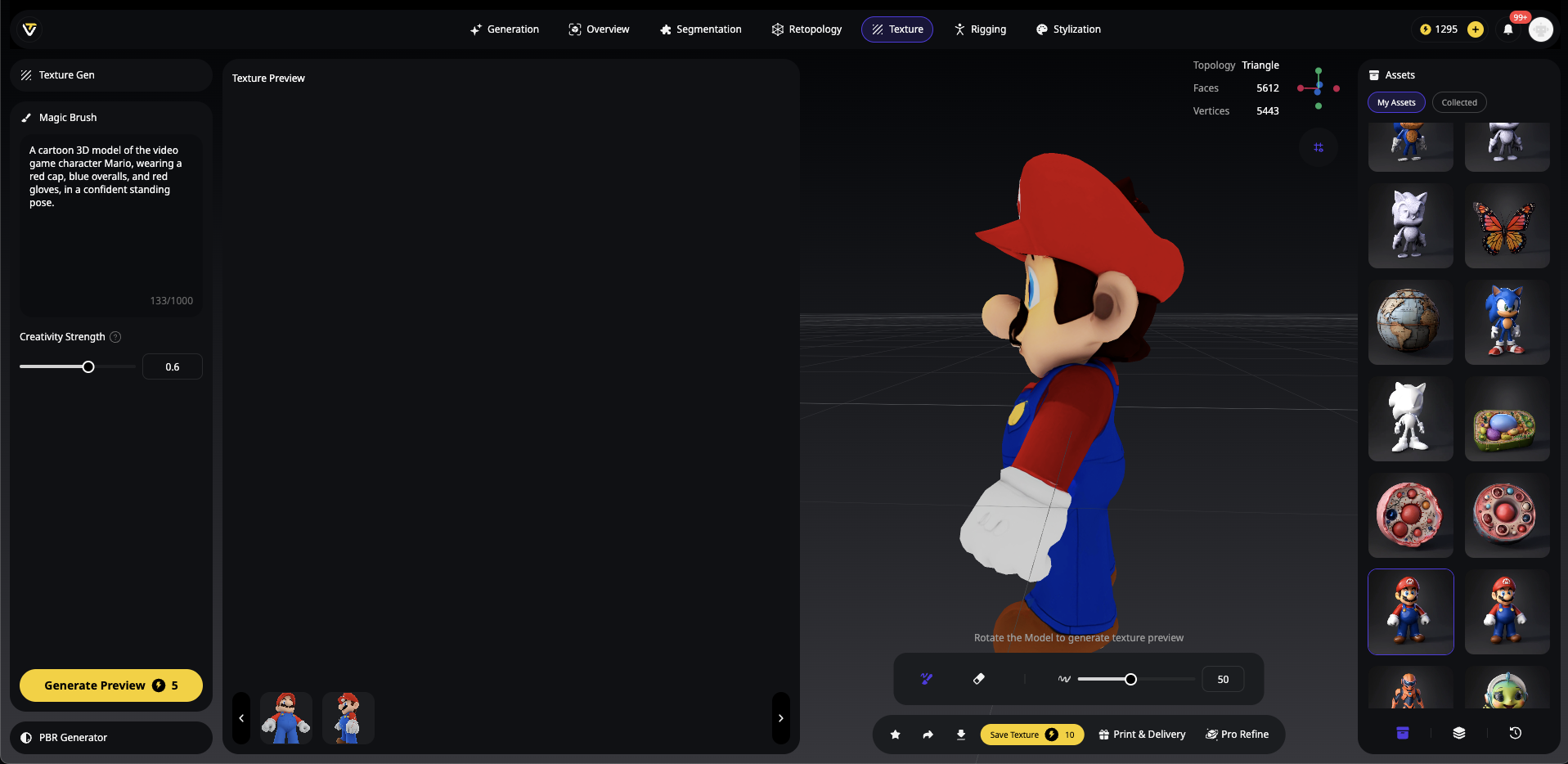1568x764 pixels.
Task: Show the assets archive box view
Action: 1403,733
